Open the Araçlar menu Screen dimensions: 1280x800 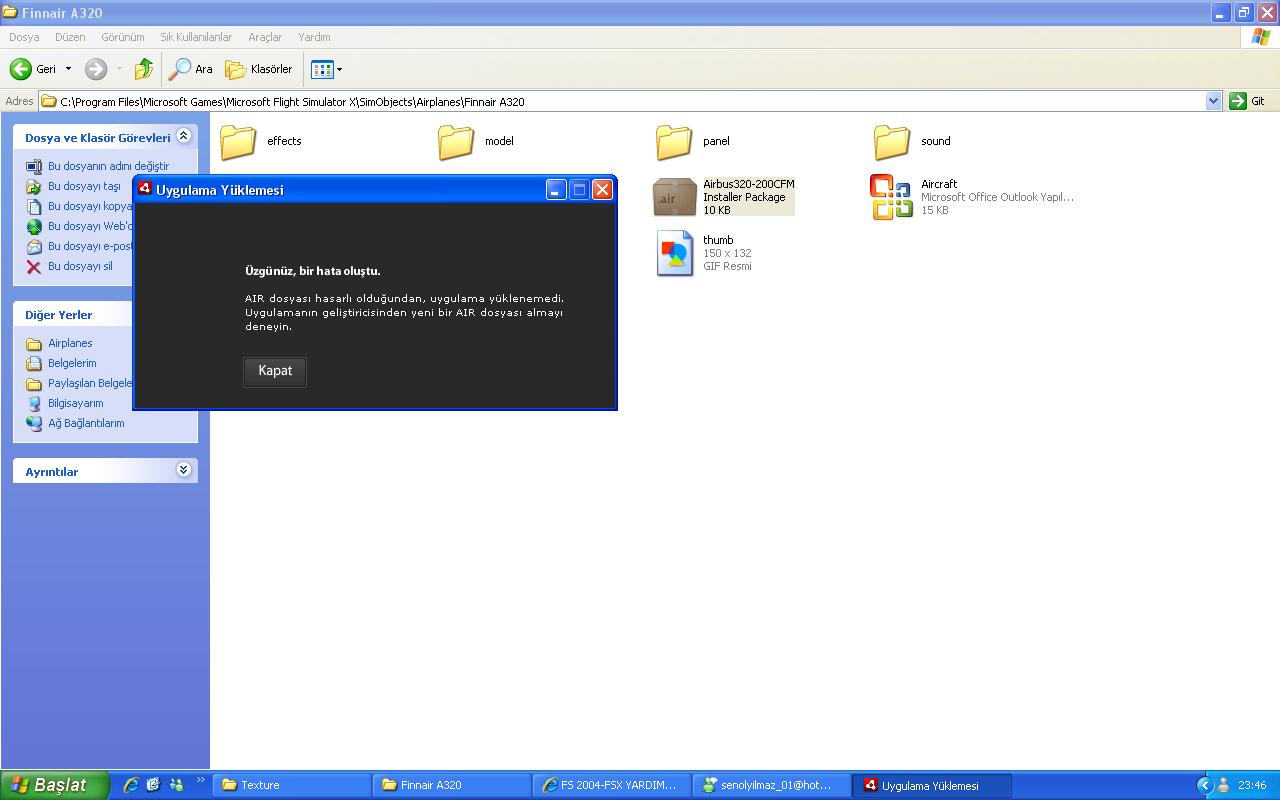265,37
